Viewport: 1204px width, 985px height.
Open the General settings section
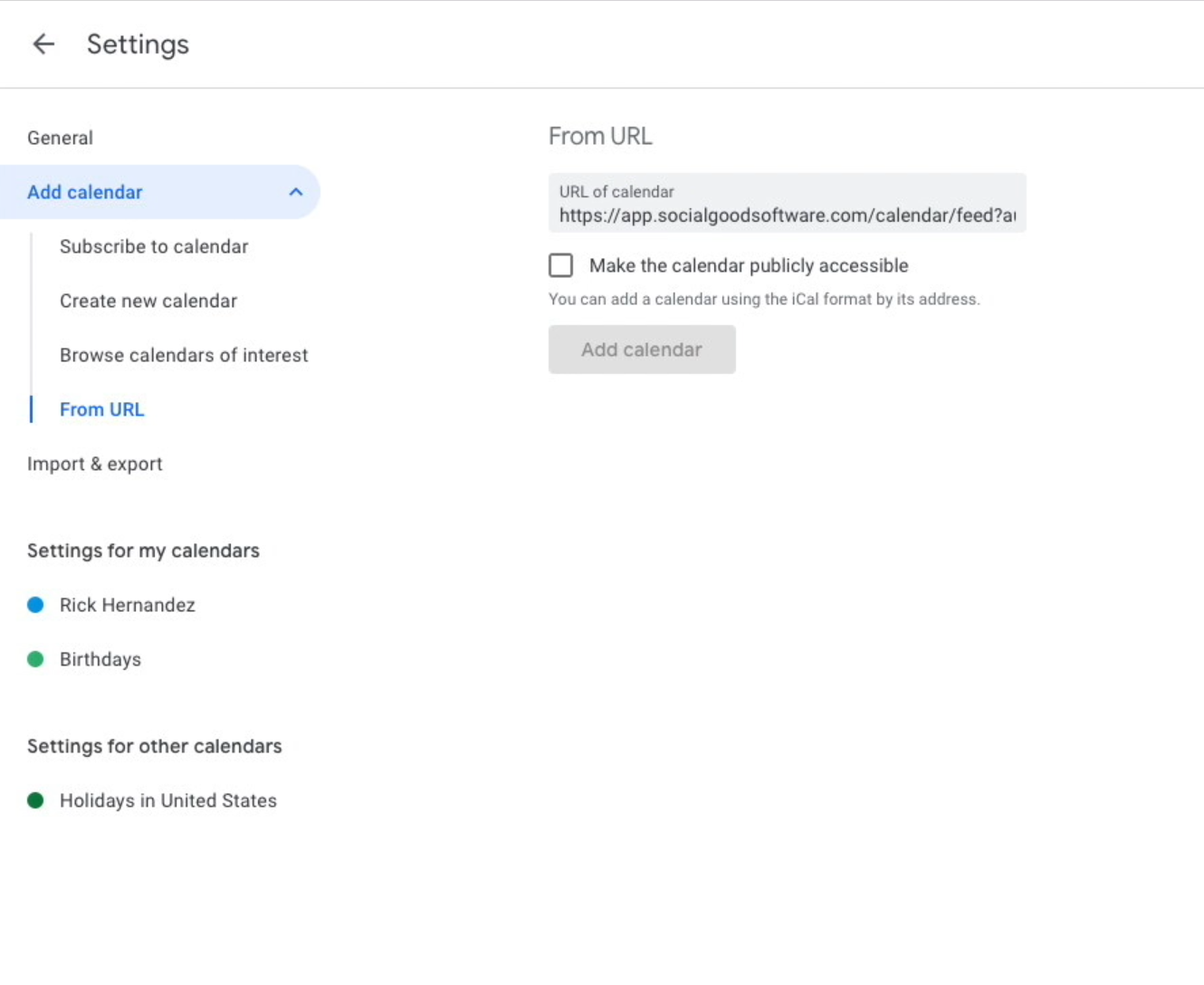coord(60,138)
